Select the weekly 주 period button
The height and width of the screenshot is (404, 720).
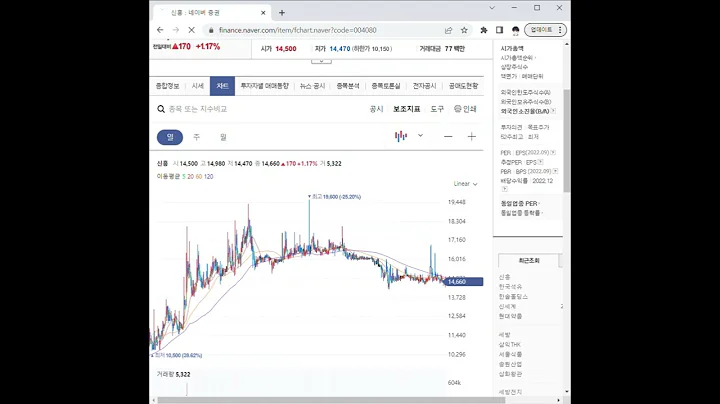[x=197, y=137]
